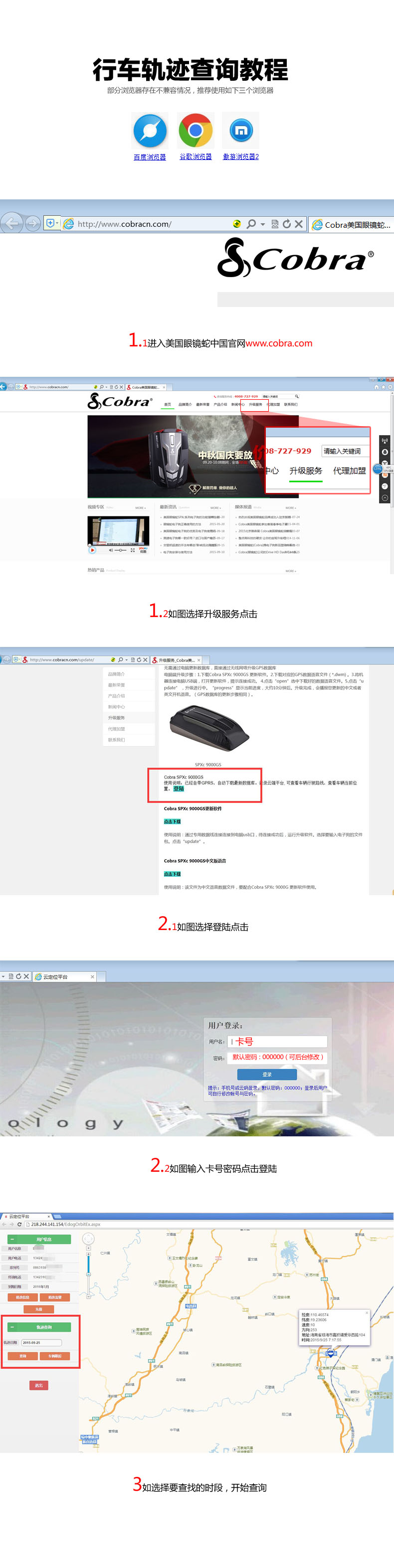The width and height of the screenshot is (394, 1568).
Task: Click the 车辆跟踪 button
Action: coord(55,1356)
